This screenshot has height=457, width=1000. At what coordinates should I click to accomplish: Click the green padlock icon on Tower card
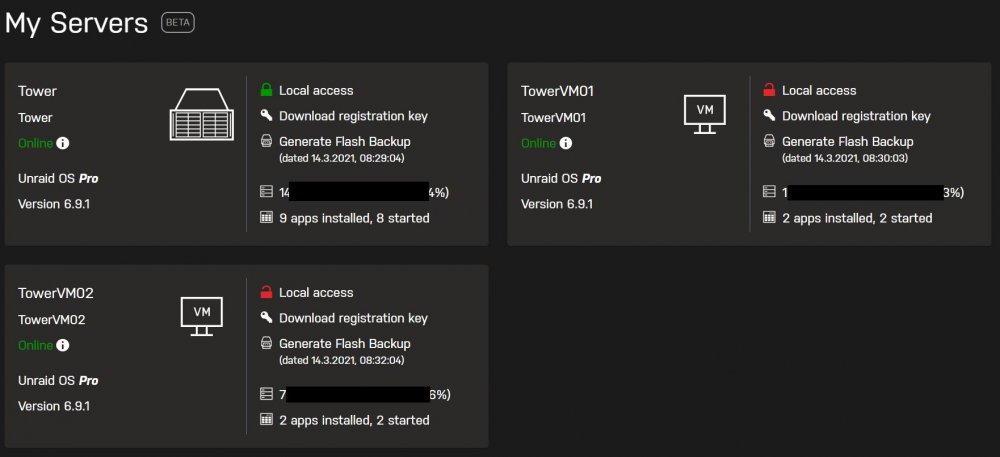tap(267, 90)
